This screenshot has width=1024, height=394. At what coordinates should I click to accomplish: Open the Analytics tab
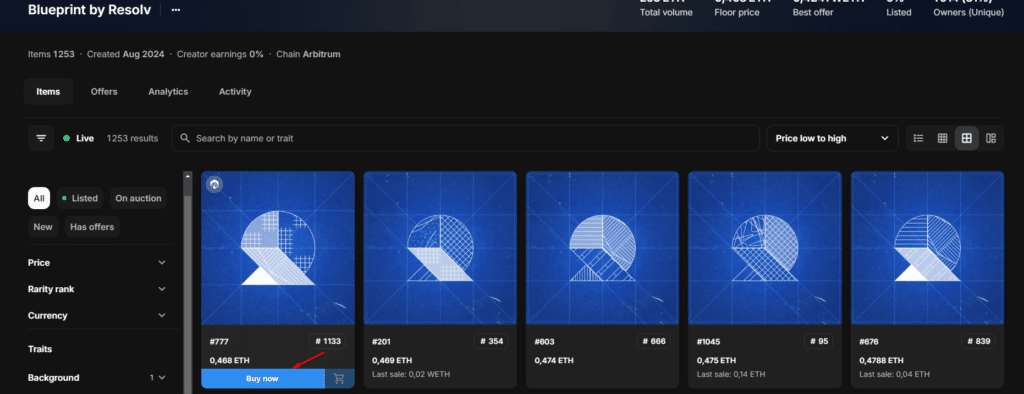(x=168, y=91)
